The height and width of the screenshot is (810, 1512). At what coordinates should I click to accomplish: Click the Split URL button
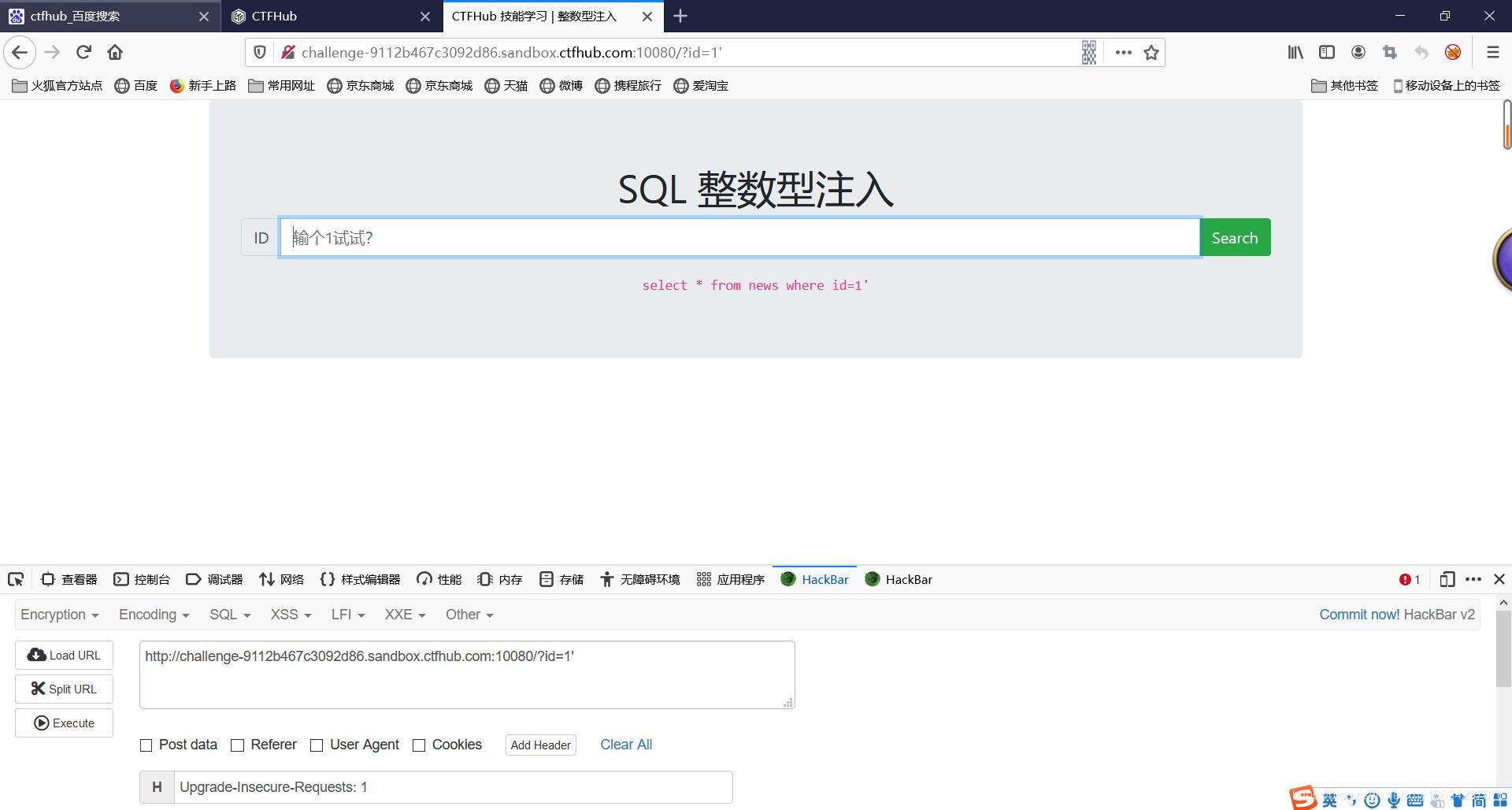[64, 689]
